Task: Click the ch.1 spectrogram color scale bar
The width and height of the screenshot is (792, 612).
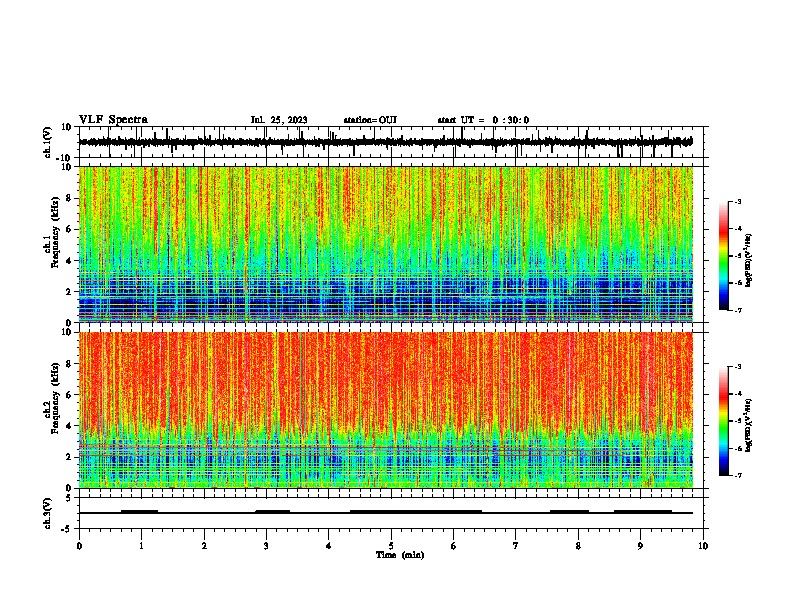Action: 723,256
